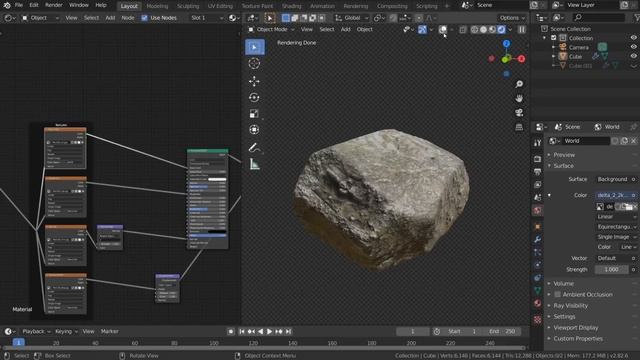Open the Render menu

[54, 5]
